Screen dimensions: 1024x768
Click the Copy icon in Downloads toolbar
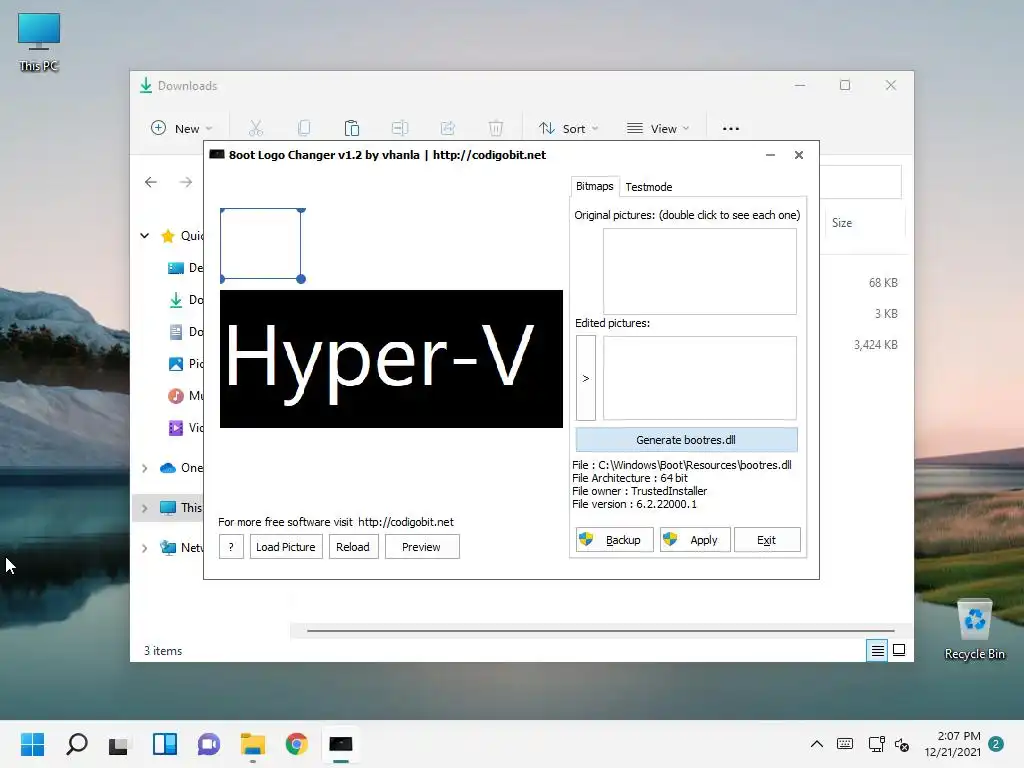coord(304,128)
